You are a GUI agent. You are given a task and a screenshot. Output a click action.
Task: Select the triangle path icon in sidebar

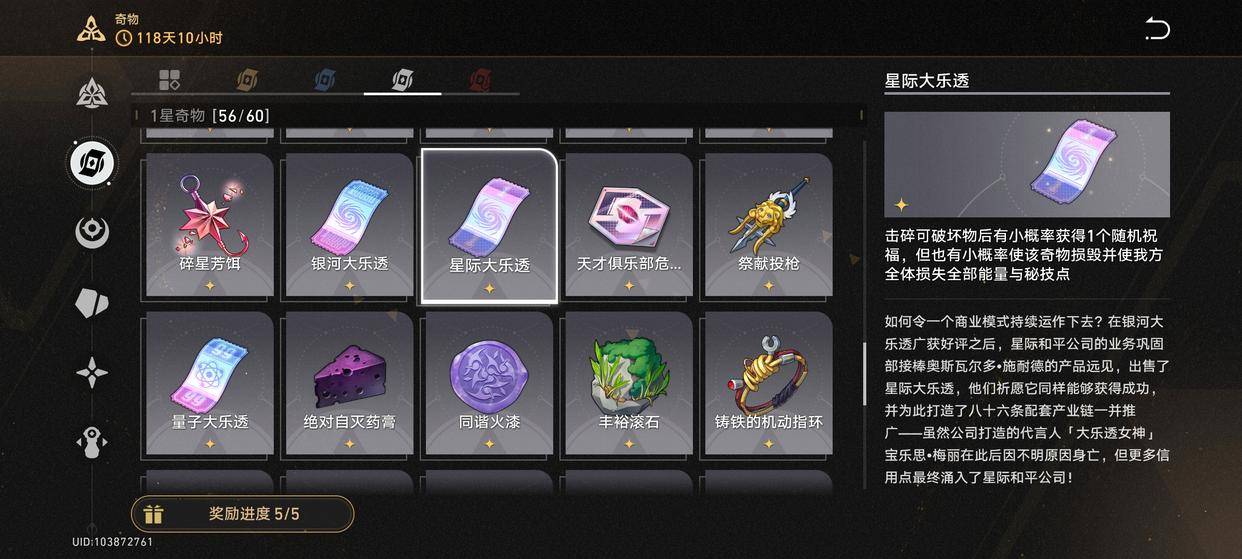click(92, 93)
